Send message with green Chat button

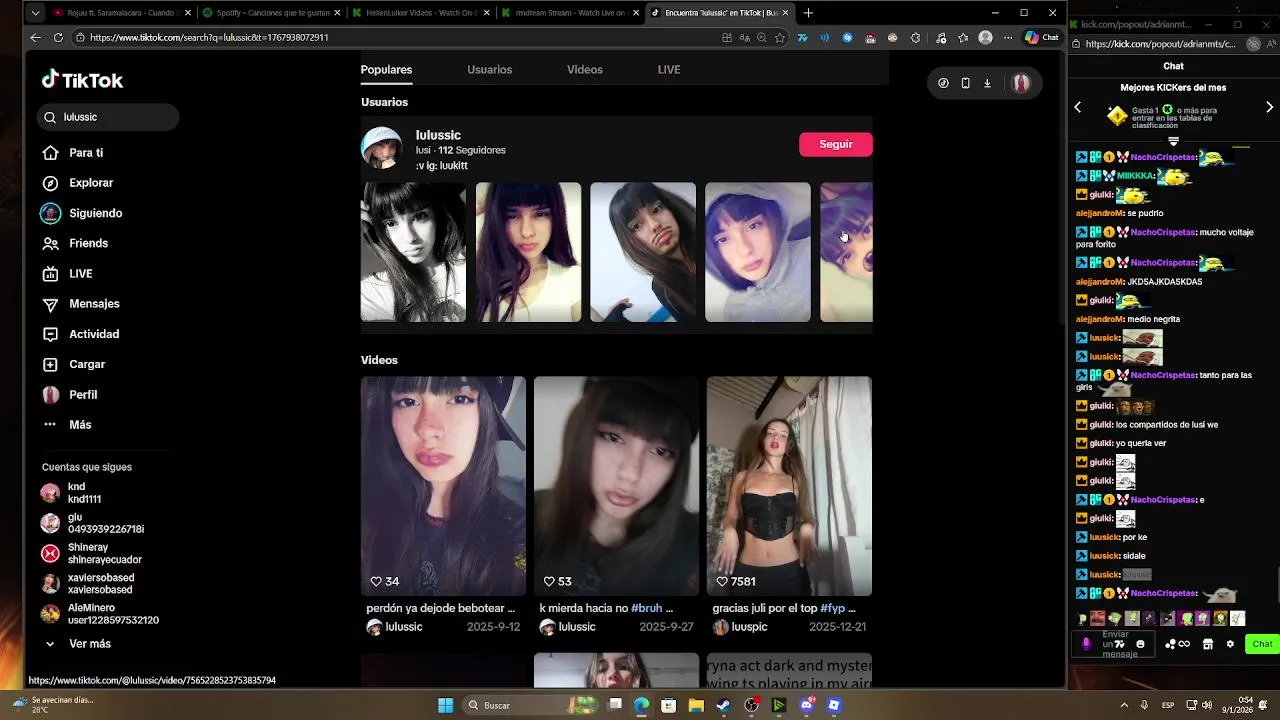tap(1262, 644)
